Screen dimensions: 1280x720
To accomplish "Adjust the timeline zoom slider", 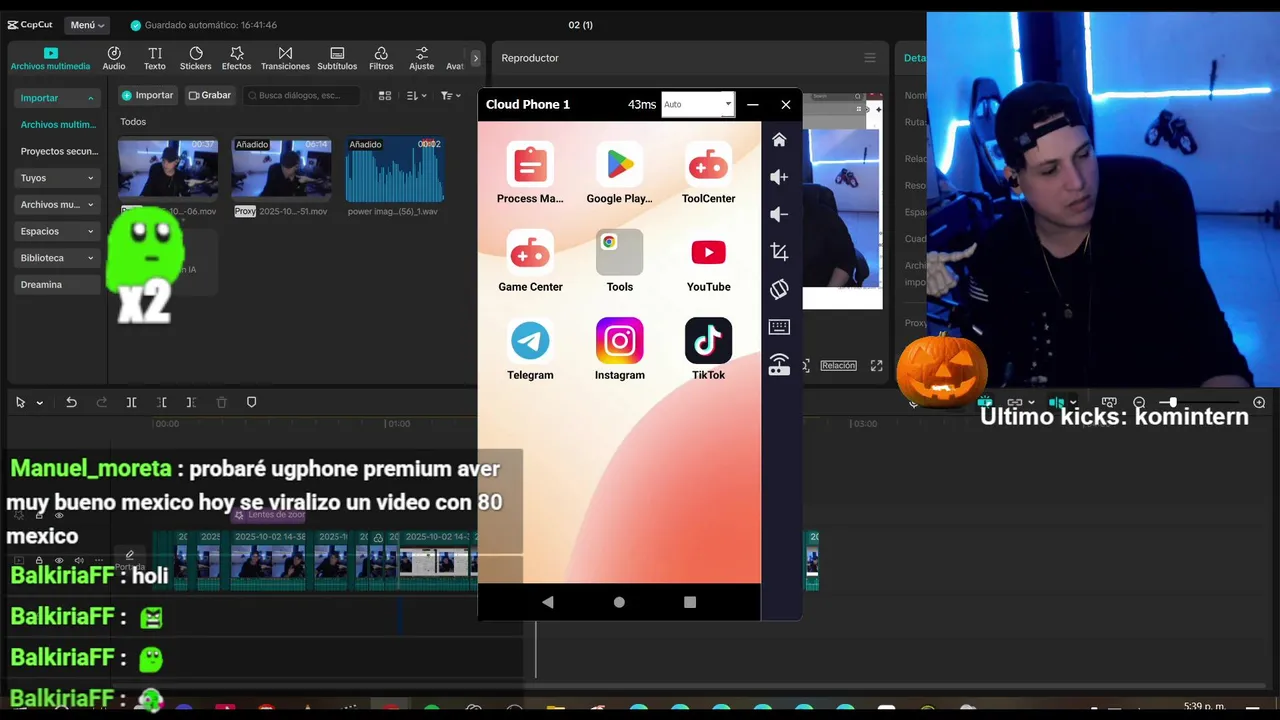I will click(1200, 402).
